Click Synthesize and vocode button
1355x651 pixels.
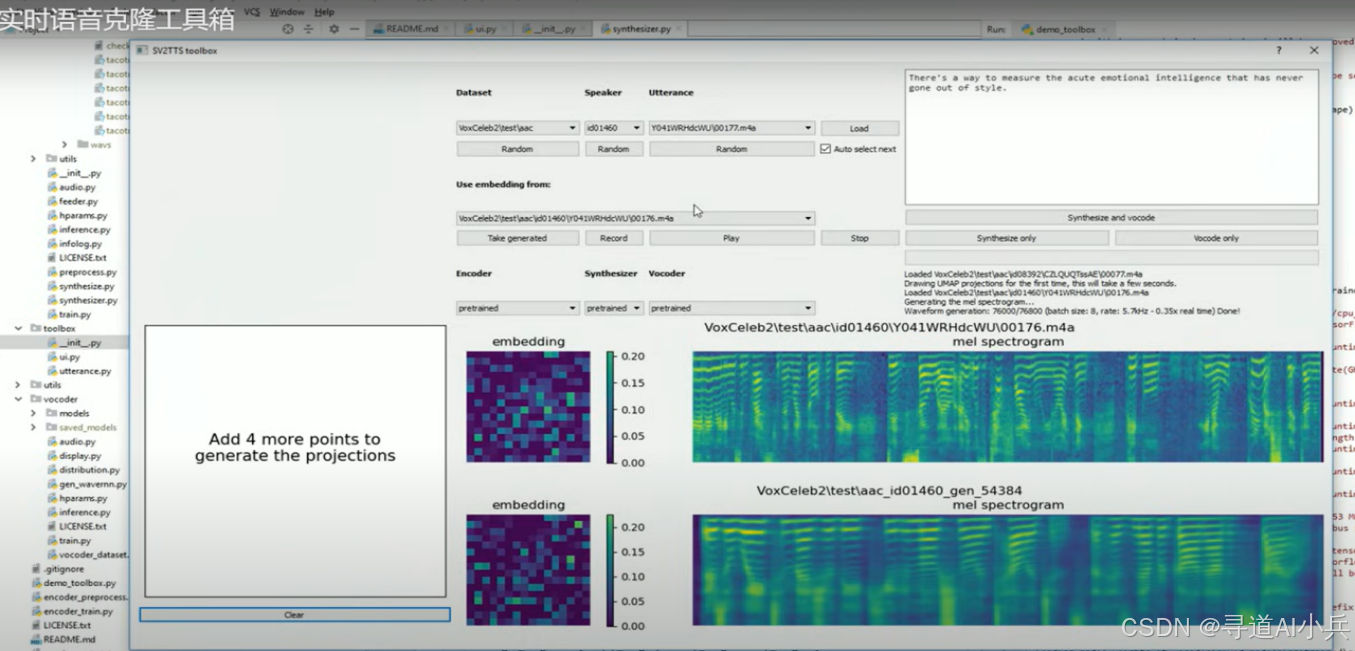point(1111,217)
